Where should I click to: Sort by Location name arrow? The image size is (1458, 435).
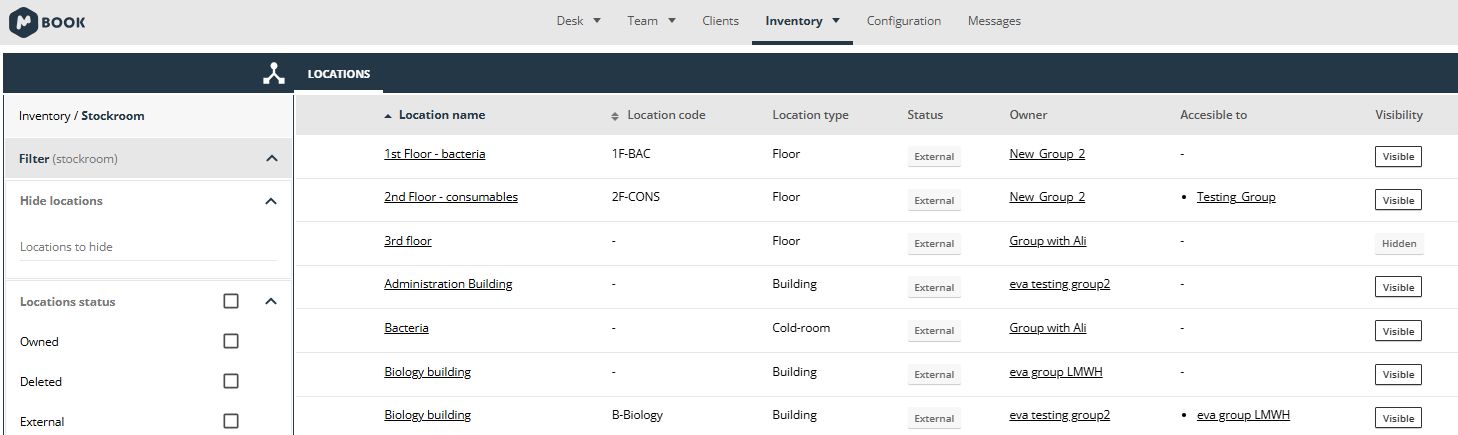click(x=388, y=116)
